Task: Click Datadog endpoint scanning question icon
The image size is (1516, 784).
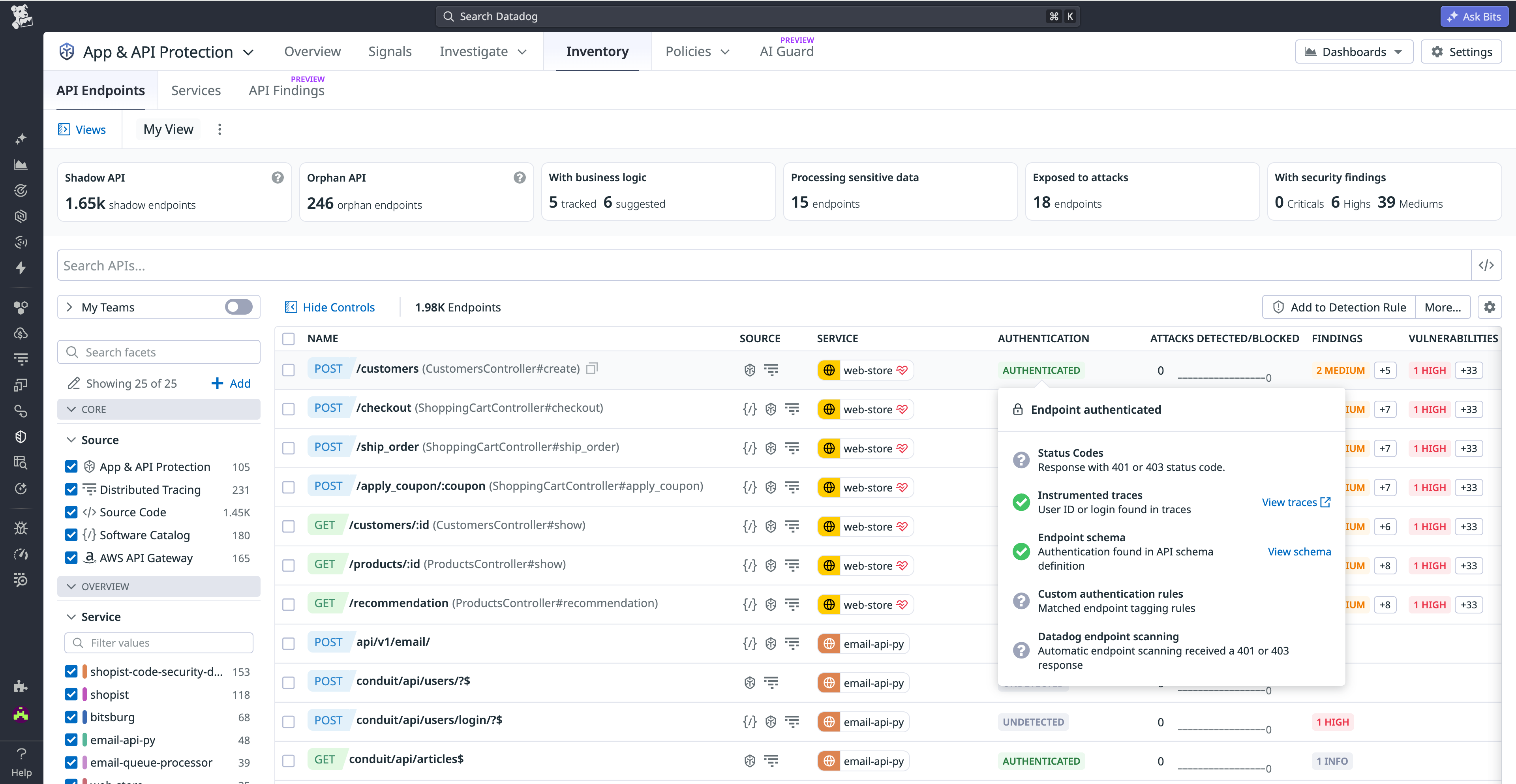Action: [1021, 651]
